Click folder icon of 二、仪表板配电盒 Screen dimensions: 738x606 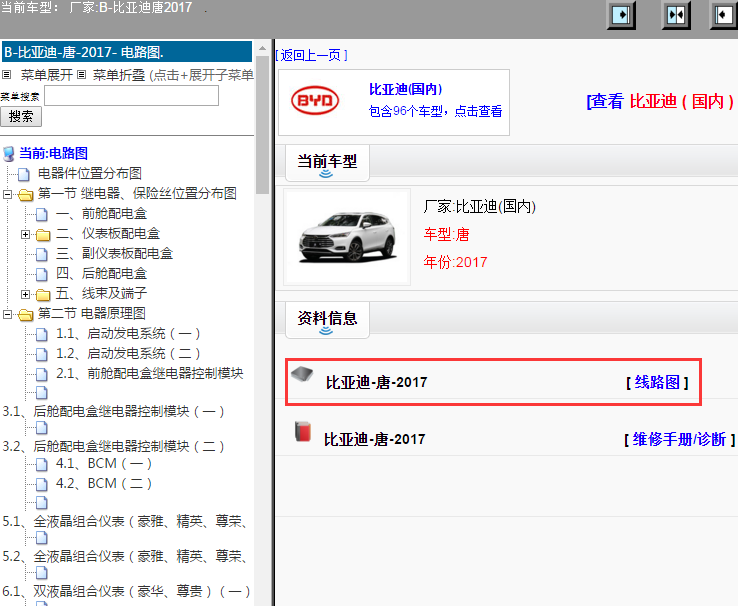tap(43, 234)
